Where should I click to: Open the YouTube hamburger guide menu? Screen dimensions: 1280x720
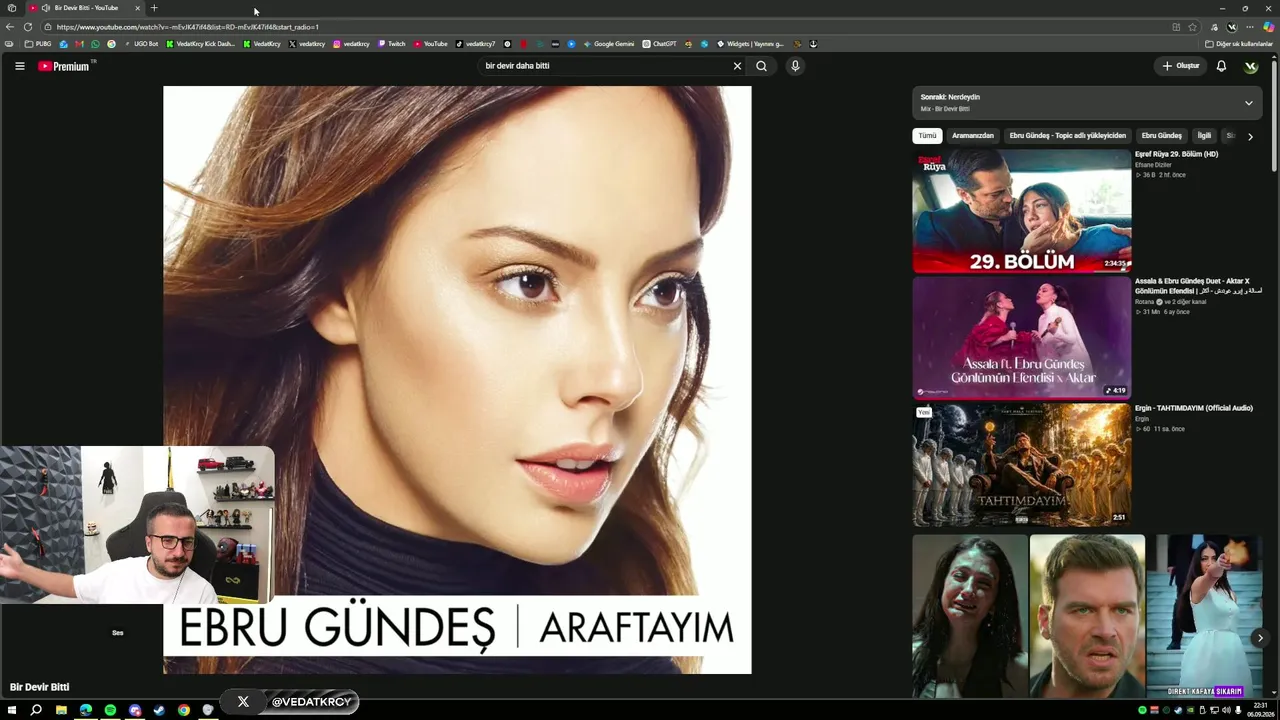[x=19, y=66]
